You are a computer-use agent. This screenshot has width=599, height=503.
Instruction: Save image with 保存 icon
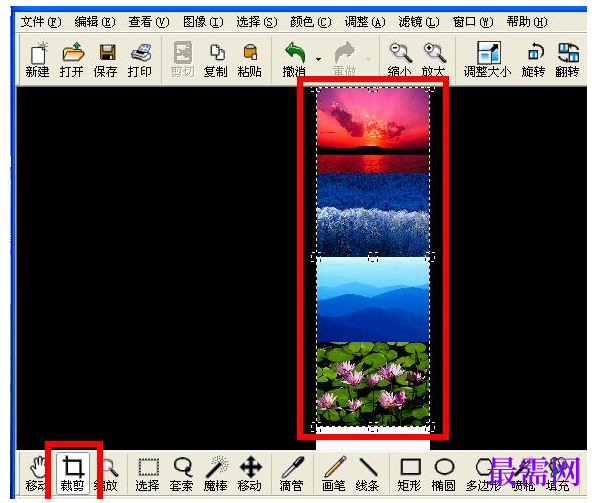coord(106,59)
